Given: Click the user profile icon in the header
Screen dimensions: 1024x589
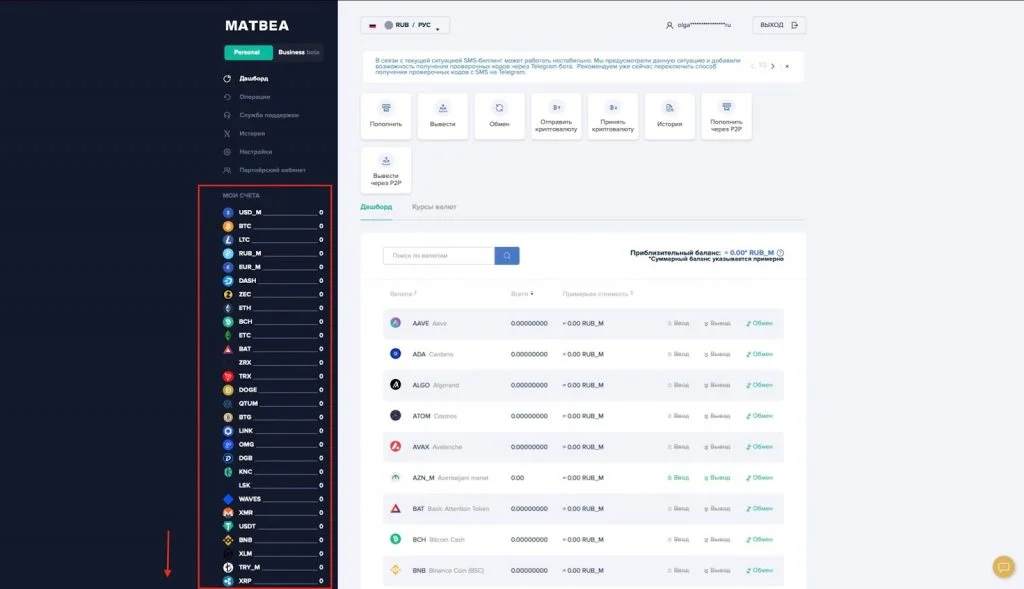Looking at the screenshot, I should tap(669, 25).
